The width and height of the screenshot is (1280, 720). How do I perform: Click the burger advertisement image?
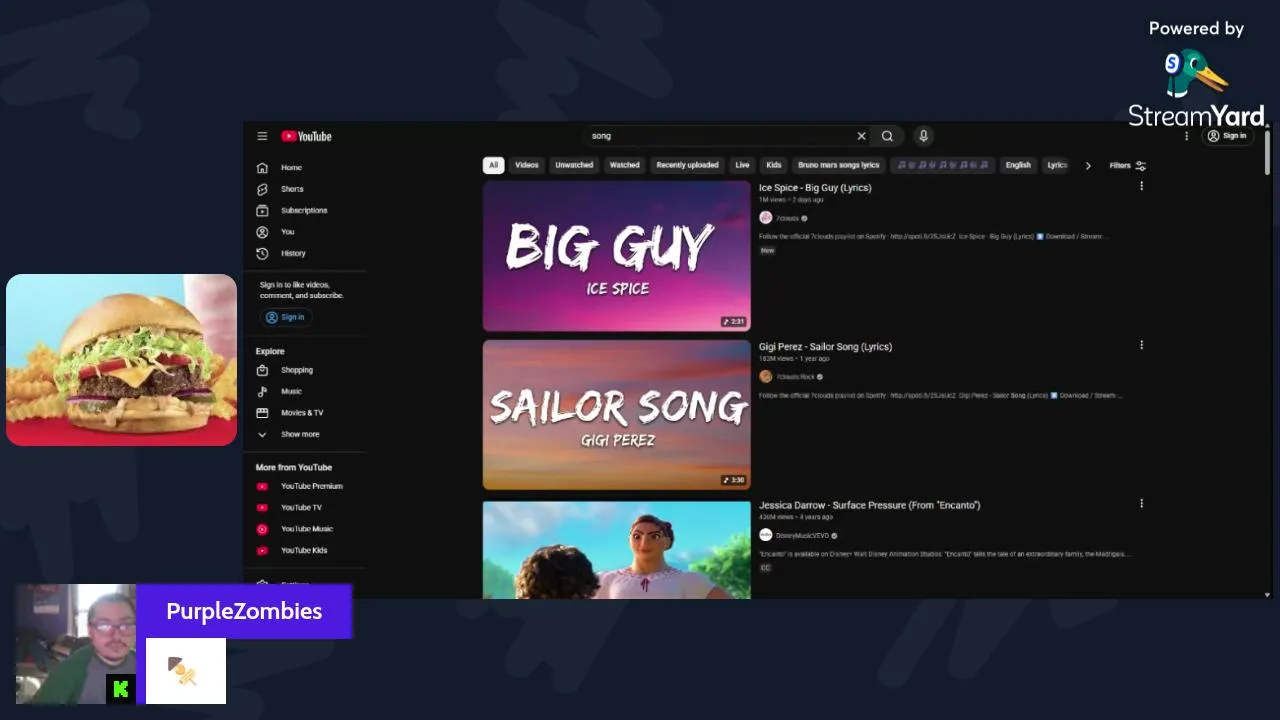pyautogui.click(x=122, y=360)
